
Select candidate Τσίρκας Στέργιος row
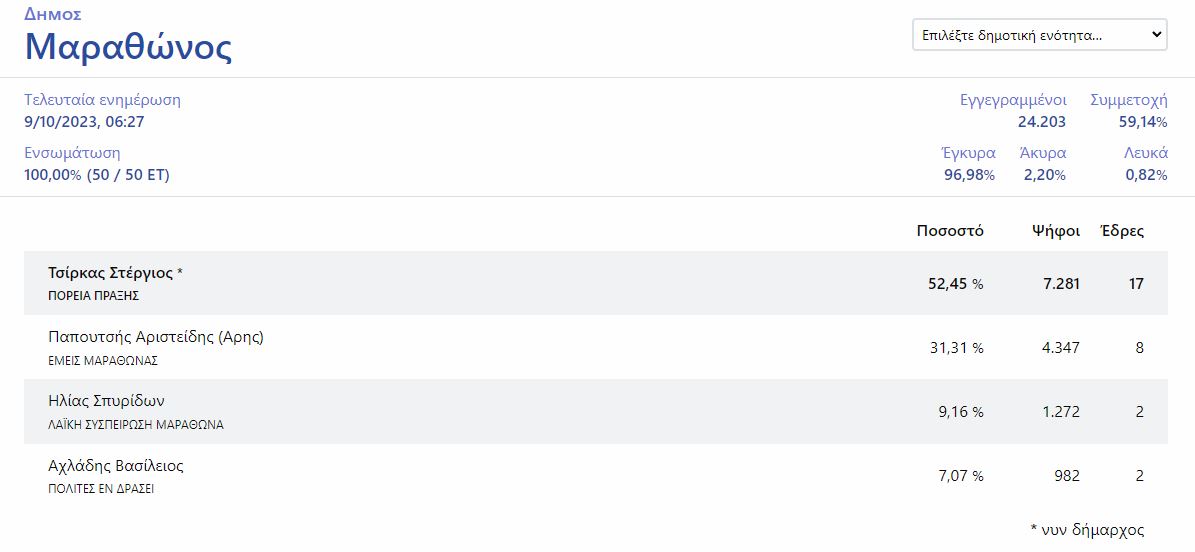[x=115, y=273]
